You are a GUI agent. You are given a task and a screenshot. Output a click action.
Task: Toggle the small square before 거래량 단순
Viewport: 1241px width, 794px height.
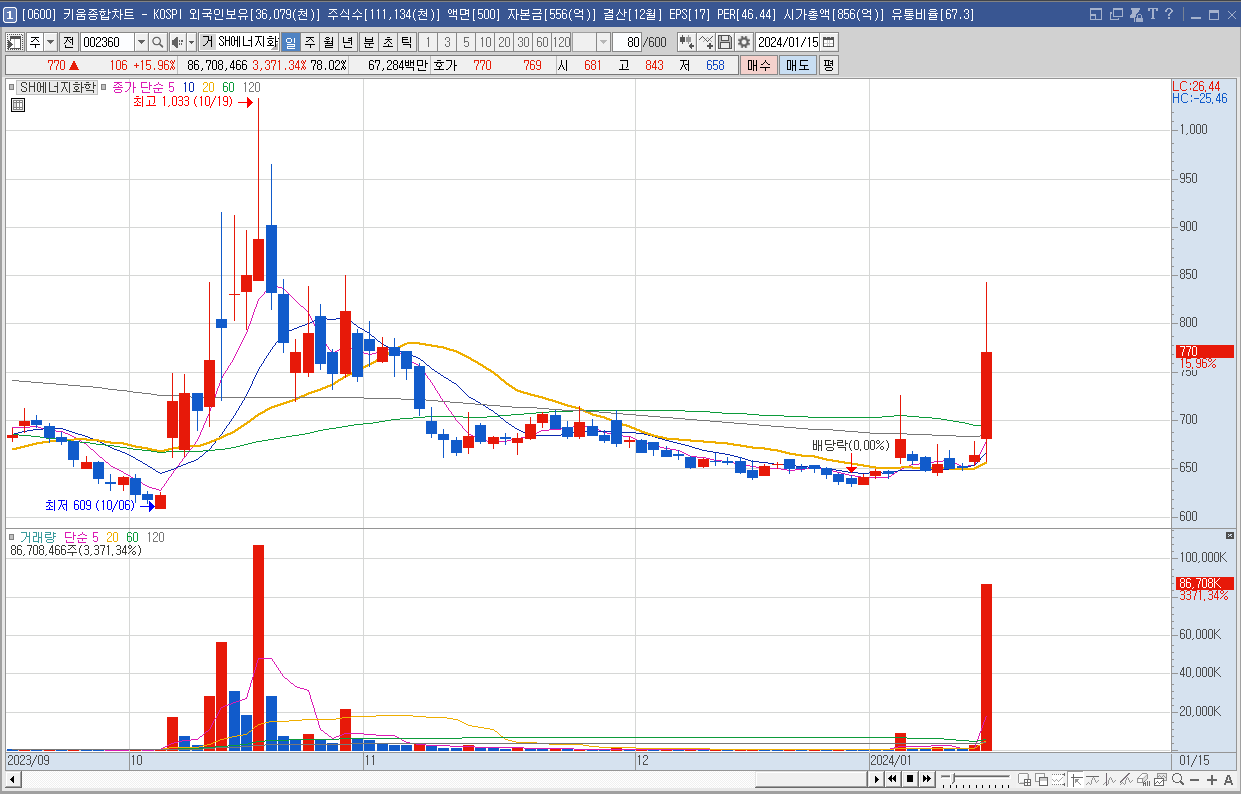click(11, 537)
